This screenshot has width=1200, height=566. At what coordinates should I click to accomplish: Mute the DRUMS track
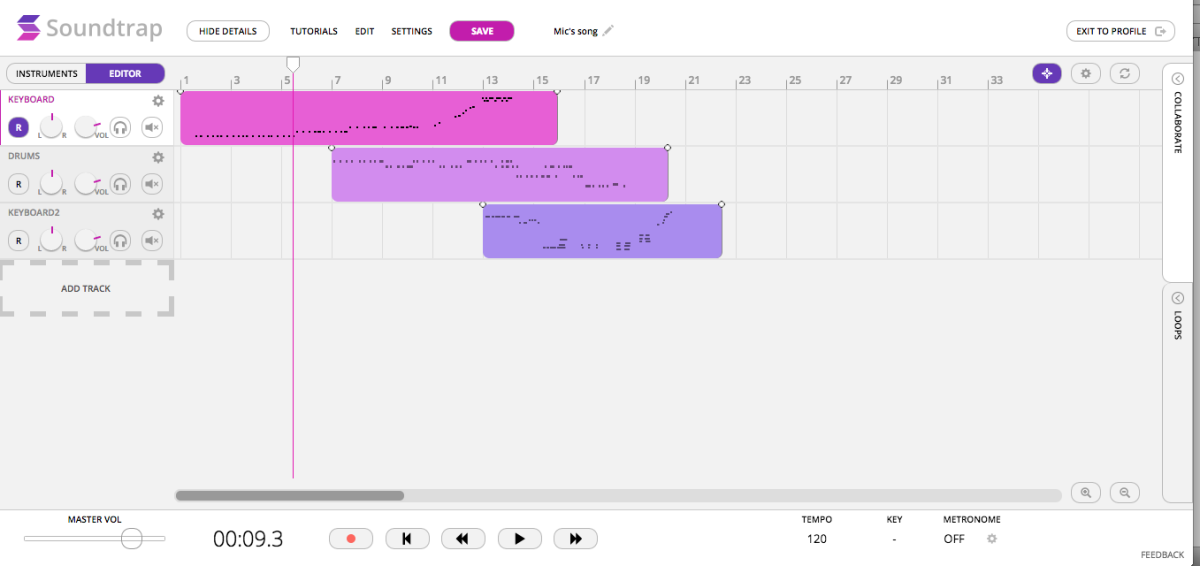coord(152,184)
